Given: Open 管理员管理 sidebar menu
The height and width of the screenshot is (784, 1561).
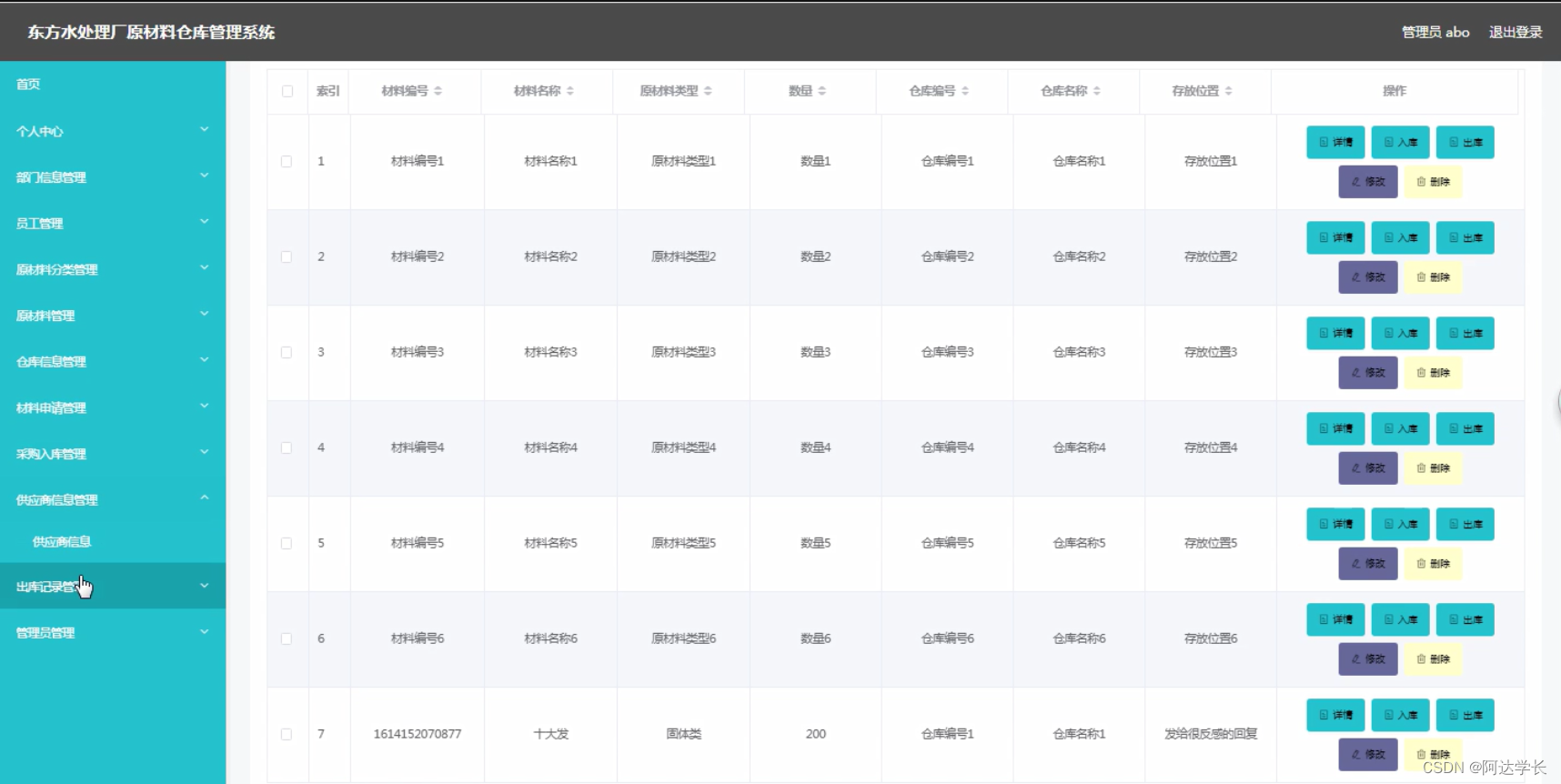Looking at the screenshot, I should [113, 632].
